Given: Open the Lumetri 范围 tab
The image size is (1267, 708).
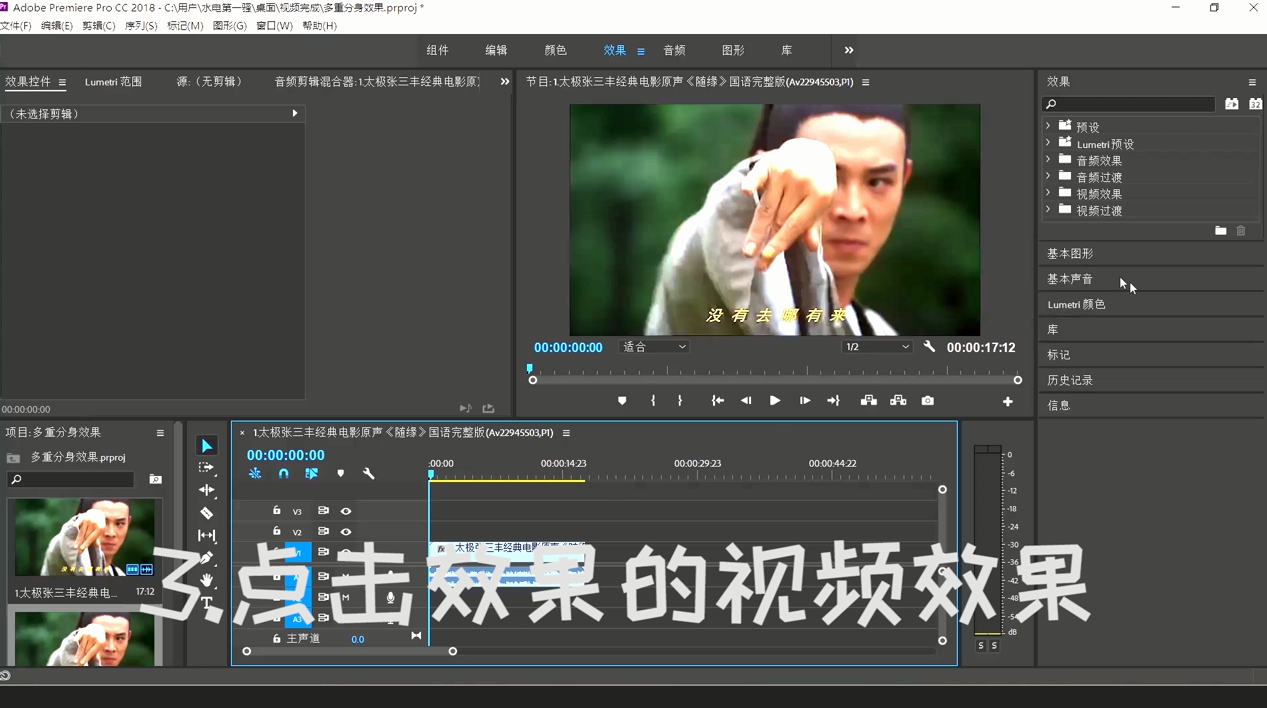Looking at the screenshot, I should tap(113, 82).
